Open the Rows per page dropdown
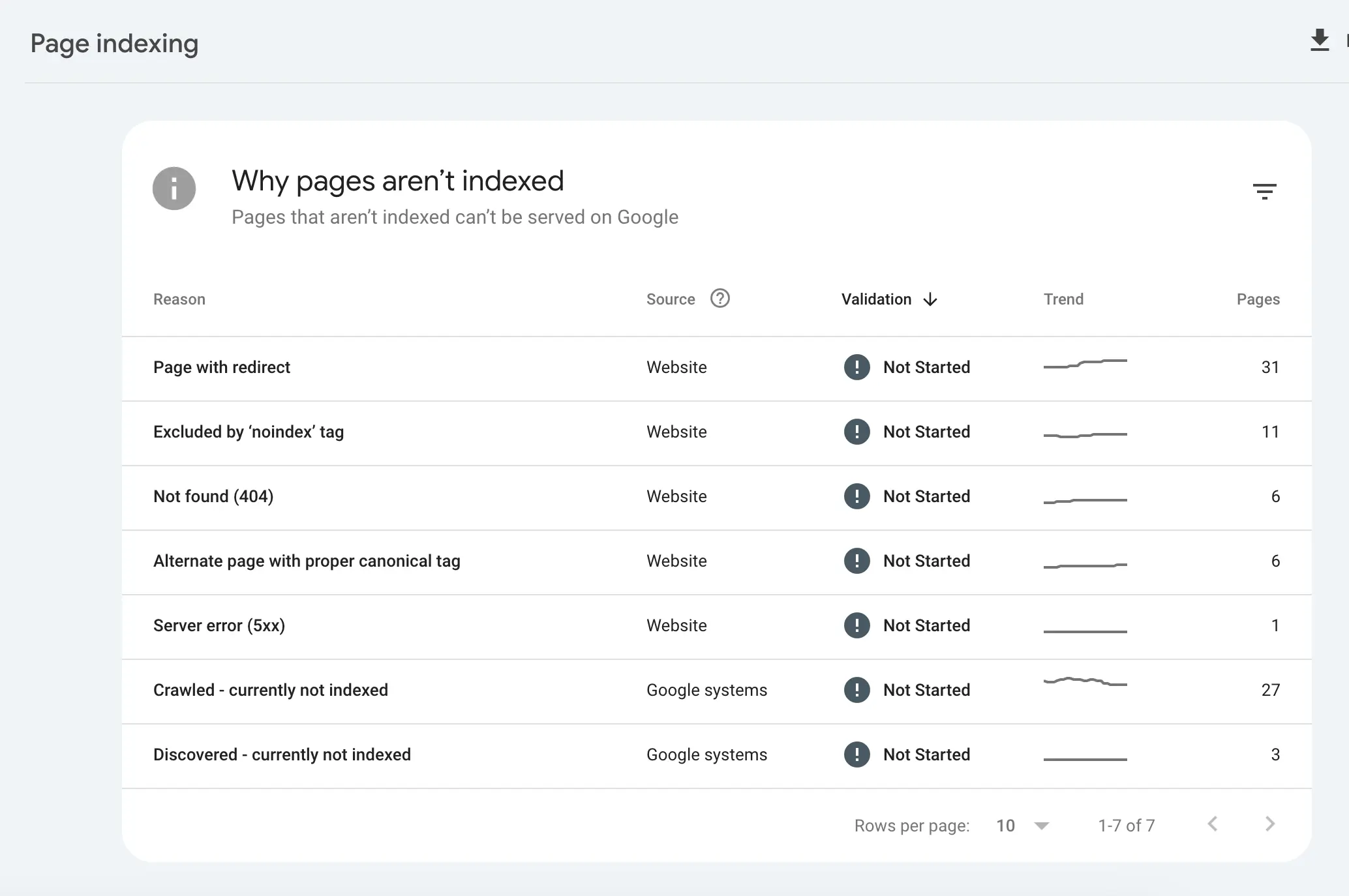The image size is (1349, 896). pos(1022,826)
